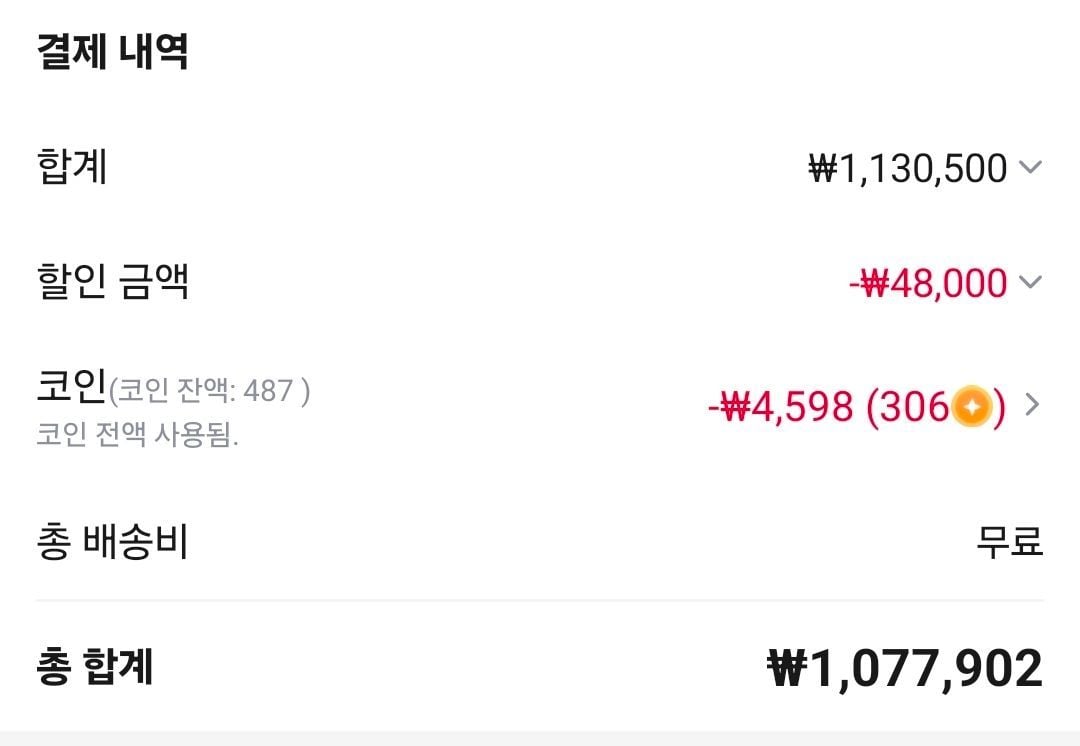
Task: Click the 총 합계 label
Action: 95,667
